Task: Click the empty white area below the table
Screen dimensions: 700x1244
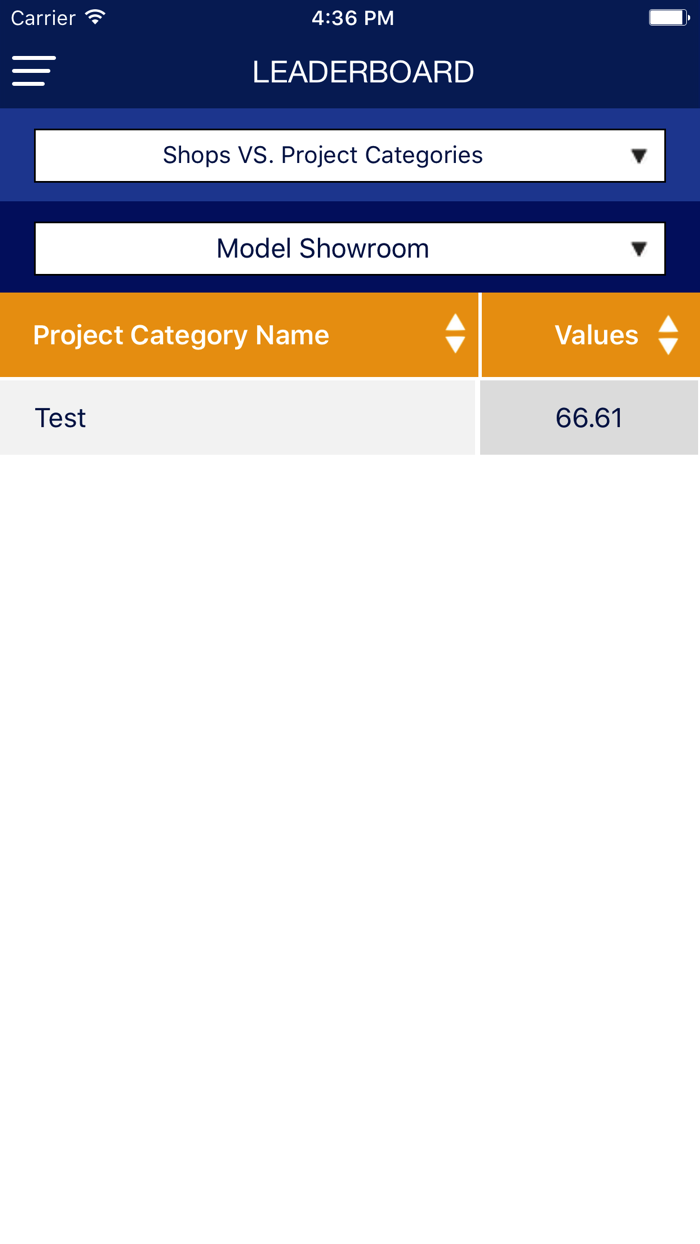Action: (350, 800)
